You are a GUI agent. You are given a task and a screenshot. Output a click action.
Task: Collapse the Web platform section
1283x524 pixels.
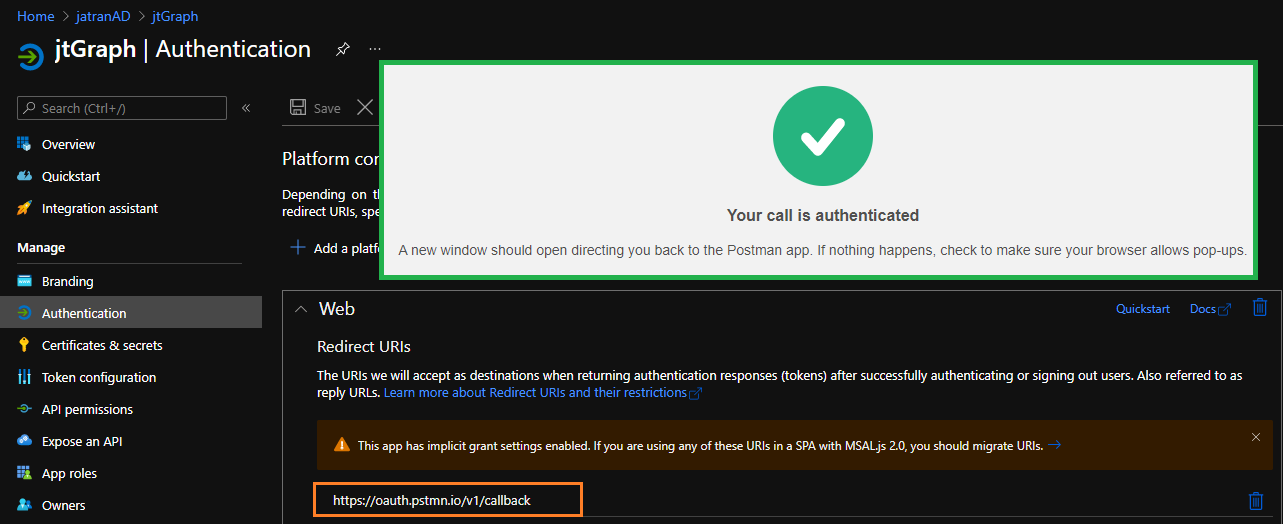click(x=300, y=309)
